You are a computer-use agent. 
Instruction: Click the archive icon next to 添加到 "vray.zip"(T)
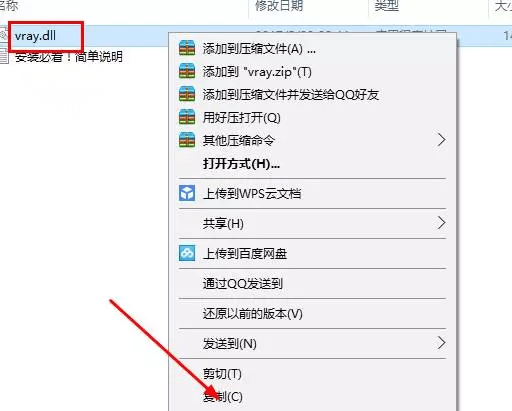click(x=187, y=71)
